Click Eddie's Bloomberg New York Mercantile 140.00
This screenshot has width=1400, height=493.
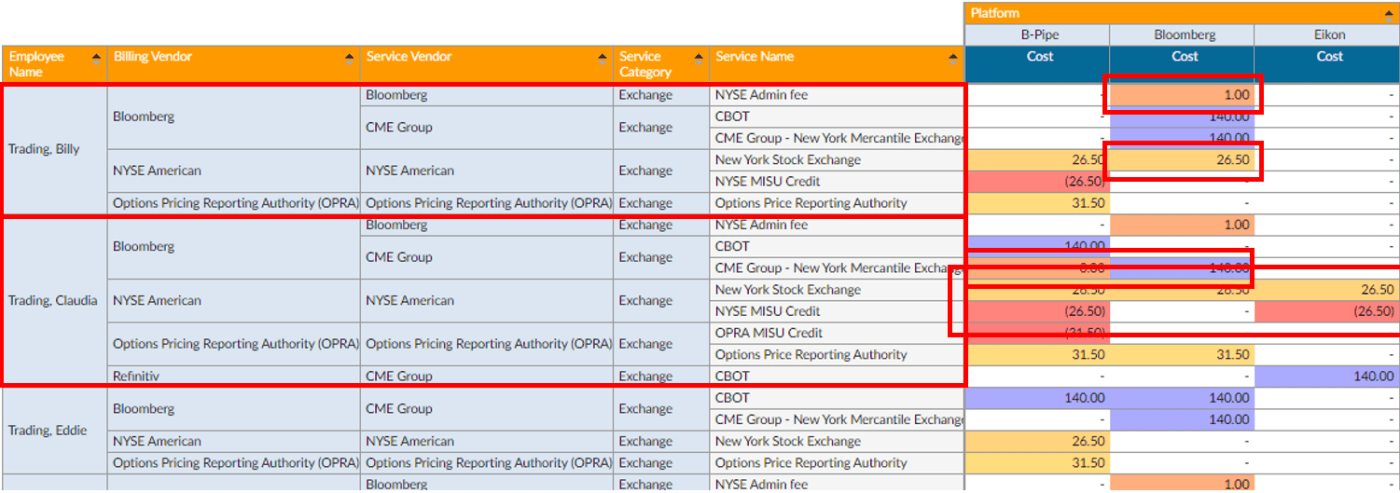(x=1182, y=419)
